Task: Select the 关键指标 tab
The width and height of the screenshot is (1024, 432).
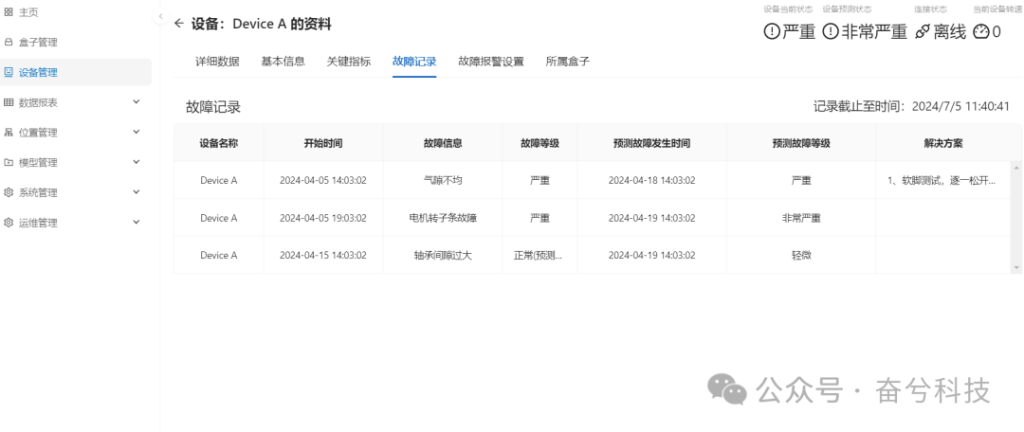Action: coord(349,61)
